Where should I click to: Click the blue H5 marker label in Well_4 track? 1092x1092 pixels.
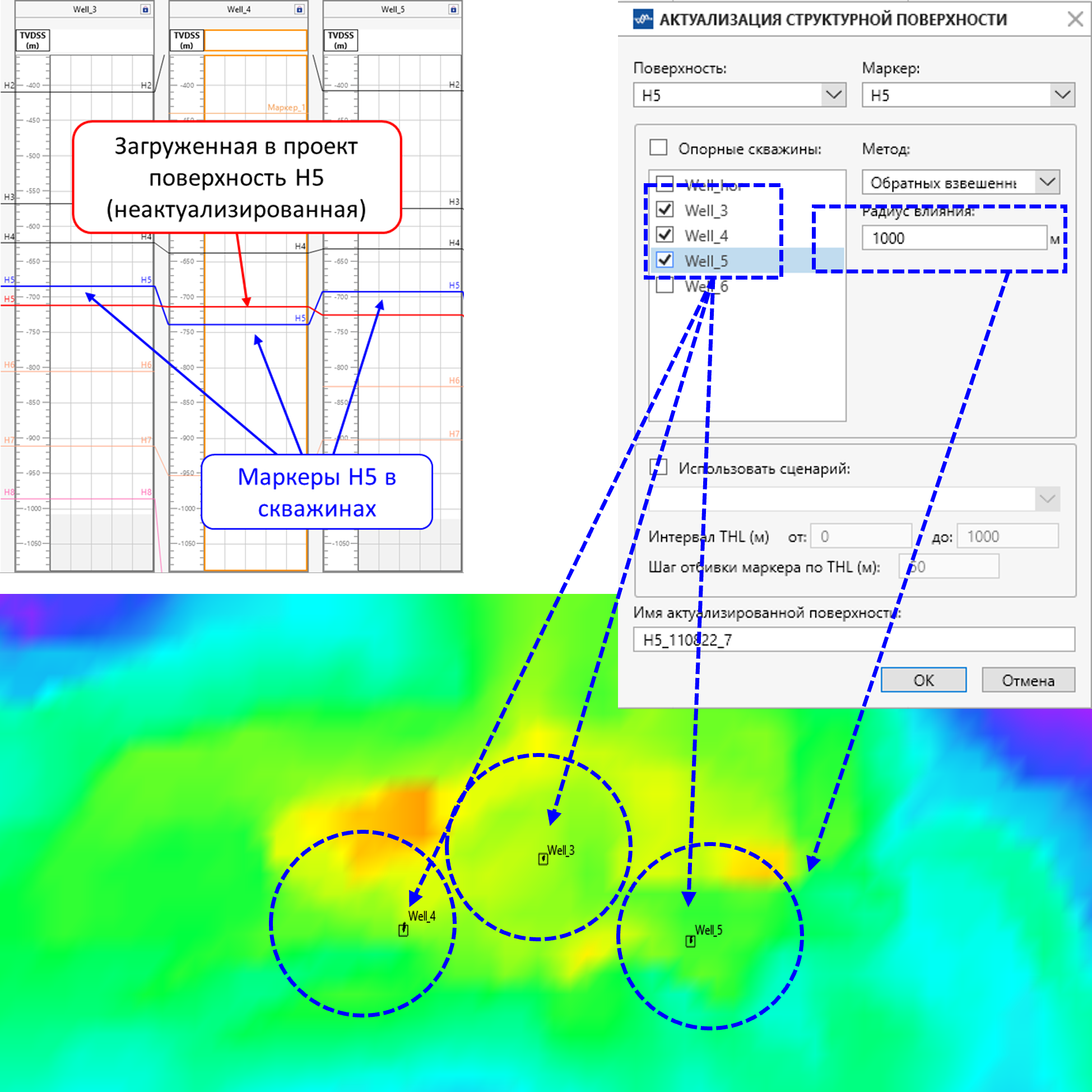coord(300,318)
